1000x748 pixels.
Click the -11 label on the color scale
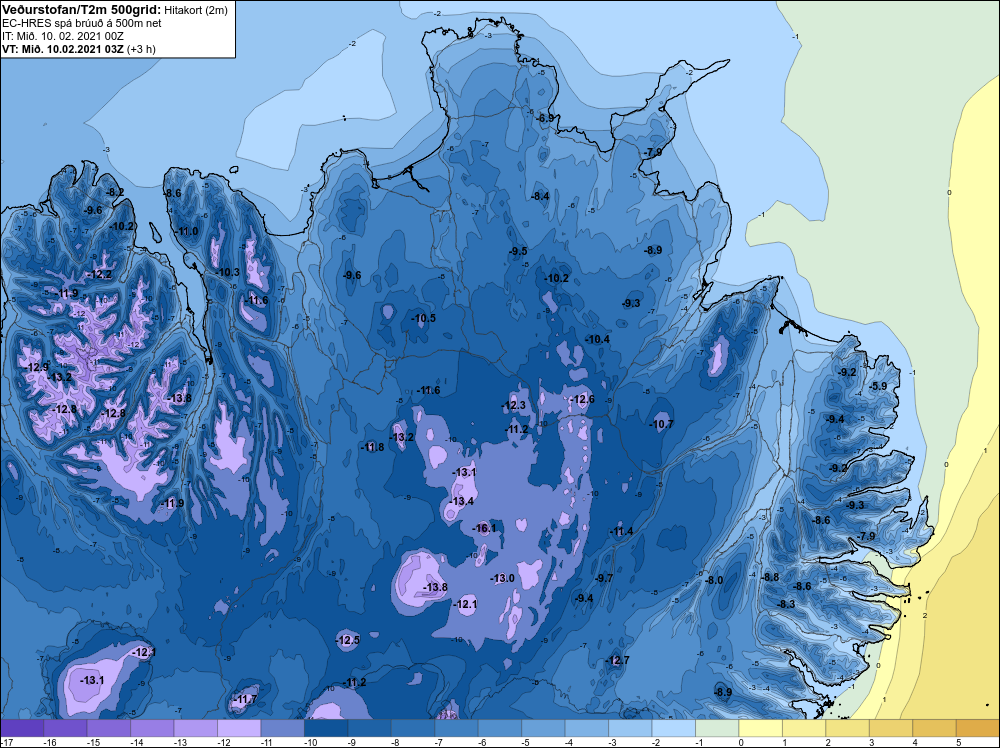(x=267, y=742)
